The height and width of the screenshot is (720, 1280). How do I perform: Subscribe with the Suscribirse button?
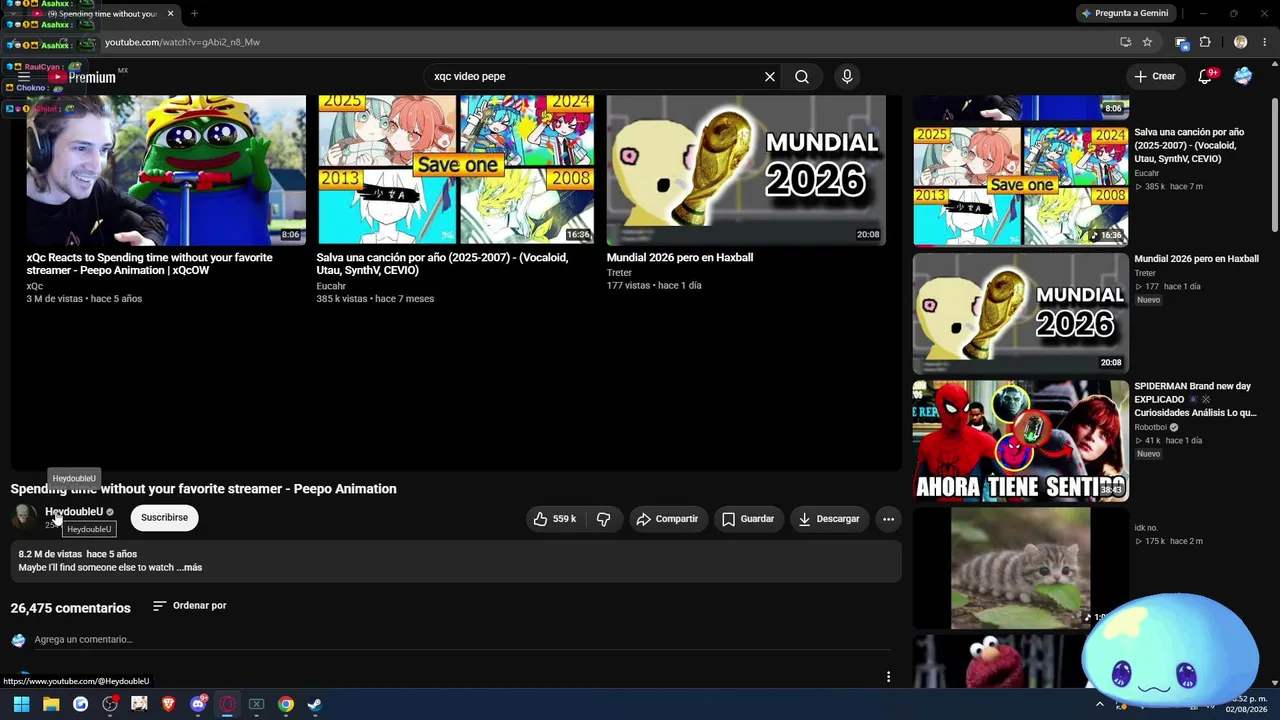pyautogui.click(x=164, y=518)
